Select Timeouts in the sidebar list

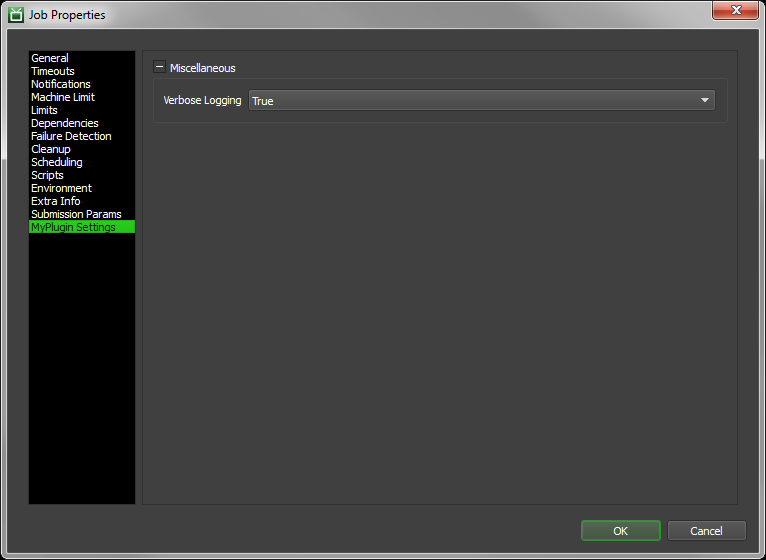click(82, 71)
